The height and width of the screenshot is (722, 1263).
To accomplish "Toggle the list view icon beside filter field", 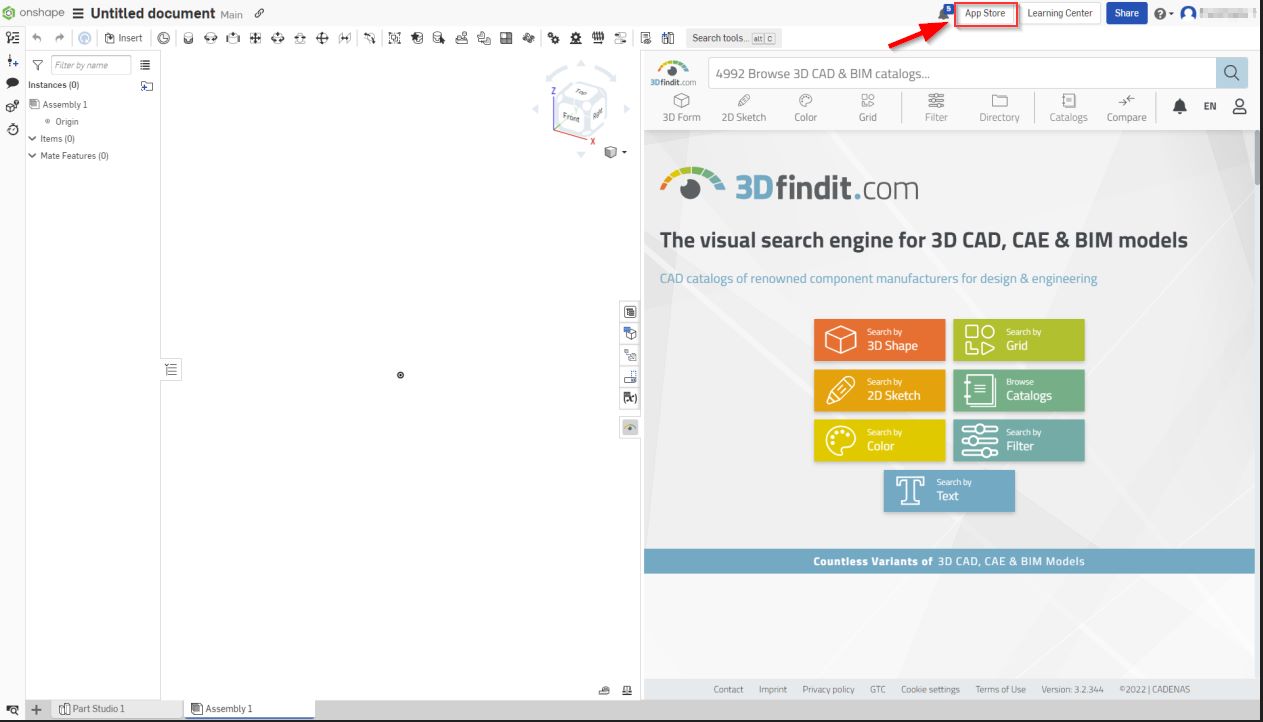I will [x=145, y=65].
